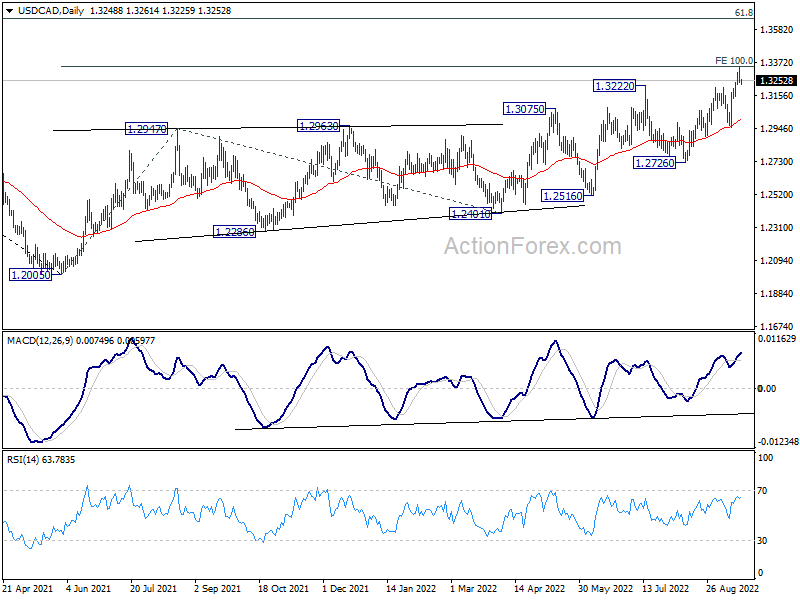Click the FE 100.0 projection label
Image resolution: width=800 pixels, height=600 pixels.
click(733, 61)
